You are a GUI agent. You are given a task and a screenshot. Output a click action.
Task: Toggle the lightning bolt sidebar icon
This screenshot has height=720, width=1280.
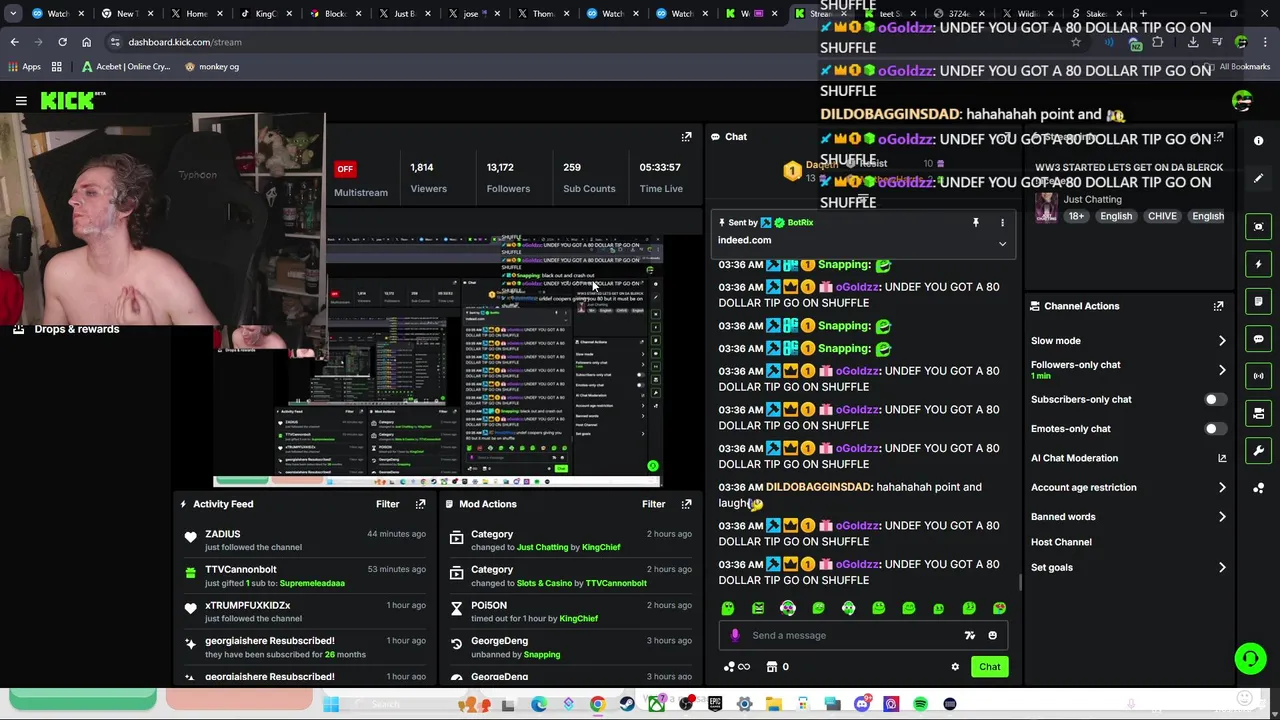(x=1259, y=264)
